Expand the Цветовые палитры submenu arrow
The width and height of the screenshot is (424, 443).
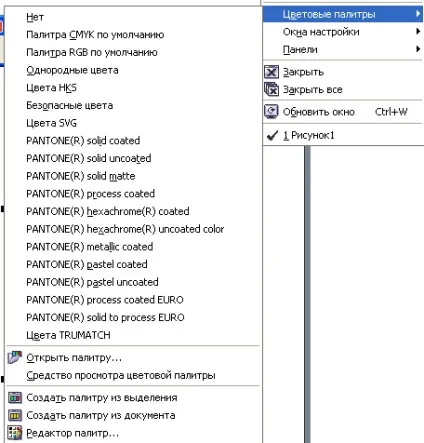418,14
